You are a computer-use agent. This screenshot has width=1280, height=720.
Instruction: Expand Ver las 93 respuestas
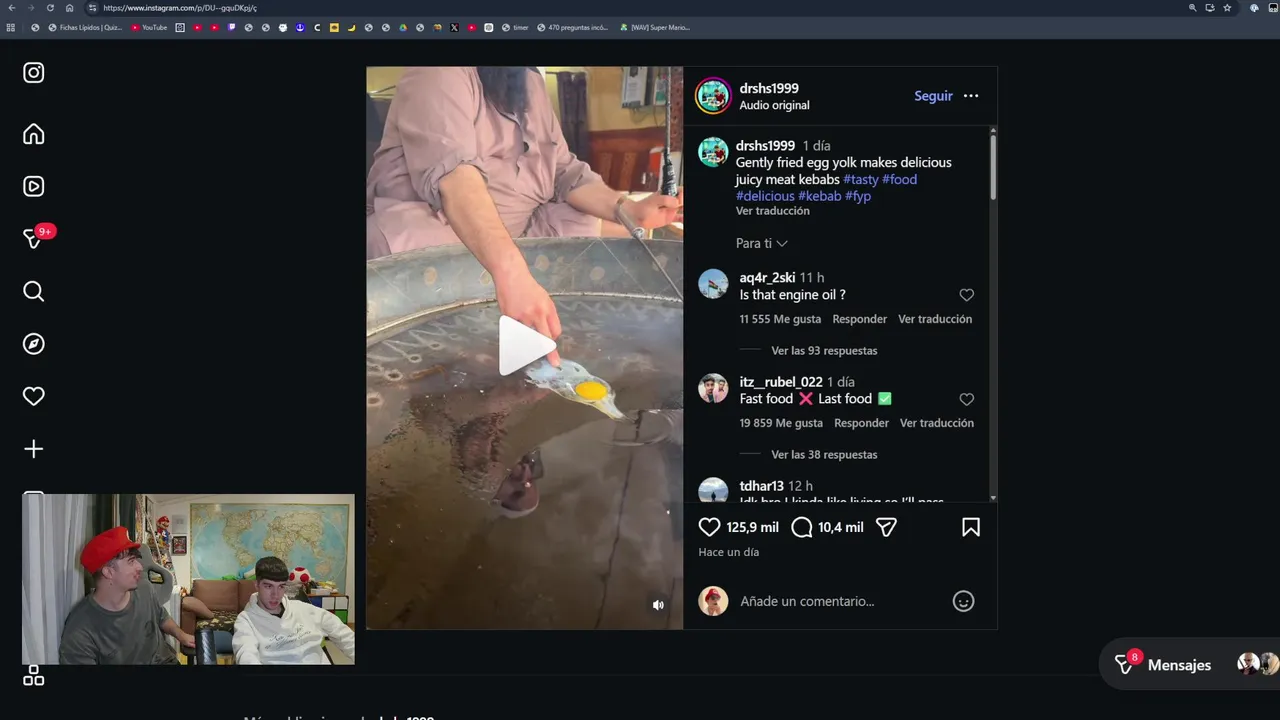click(x=824, y=351)
